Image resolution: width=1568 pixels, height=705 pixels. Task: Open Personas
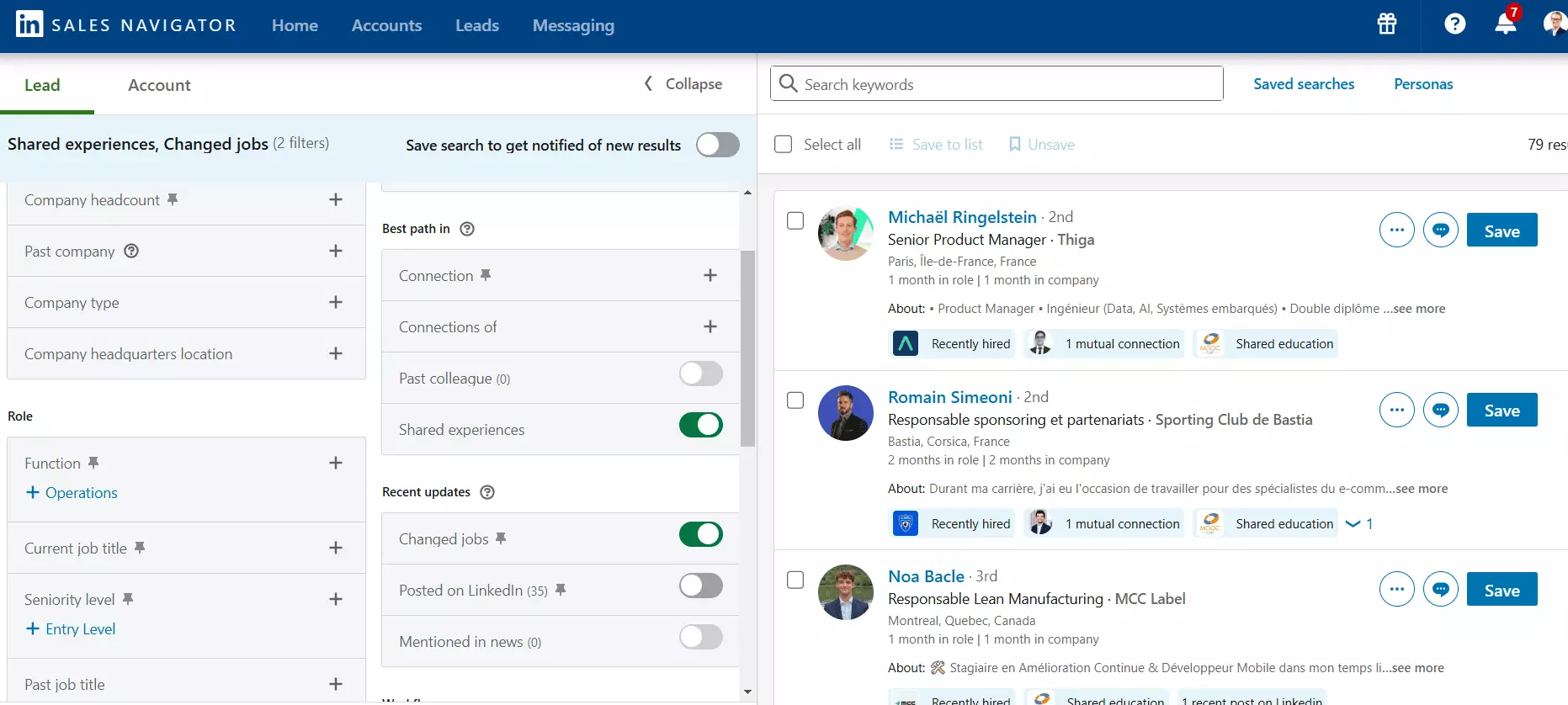pos(1423,83)
